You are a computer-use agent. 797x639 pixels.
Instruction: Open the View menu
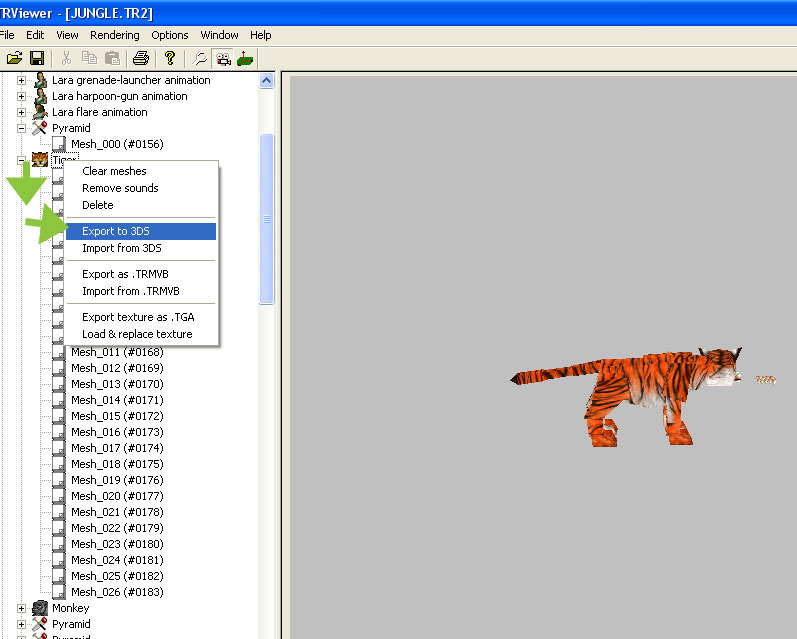coord(67,35)
